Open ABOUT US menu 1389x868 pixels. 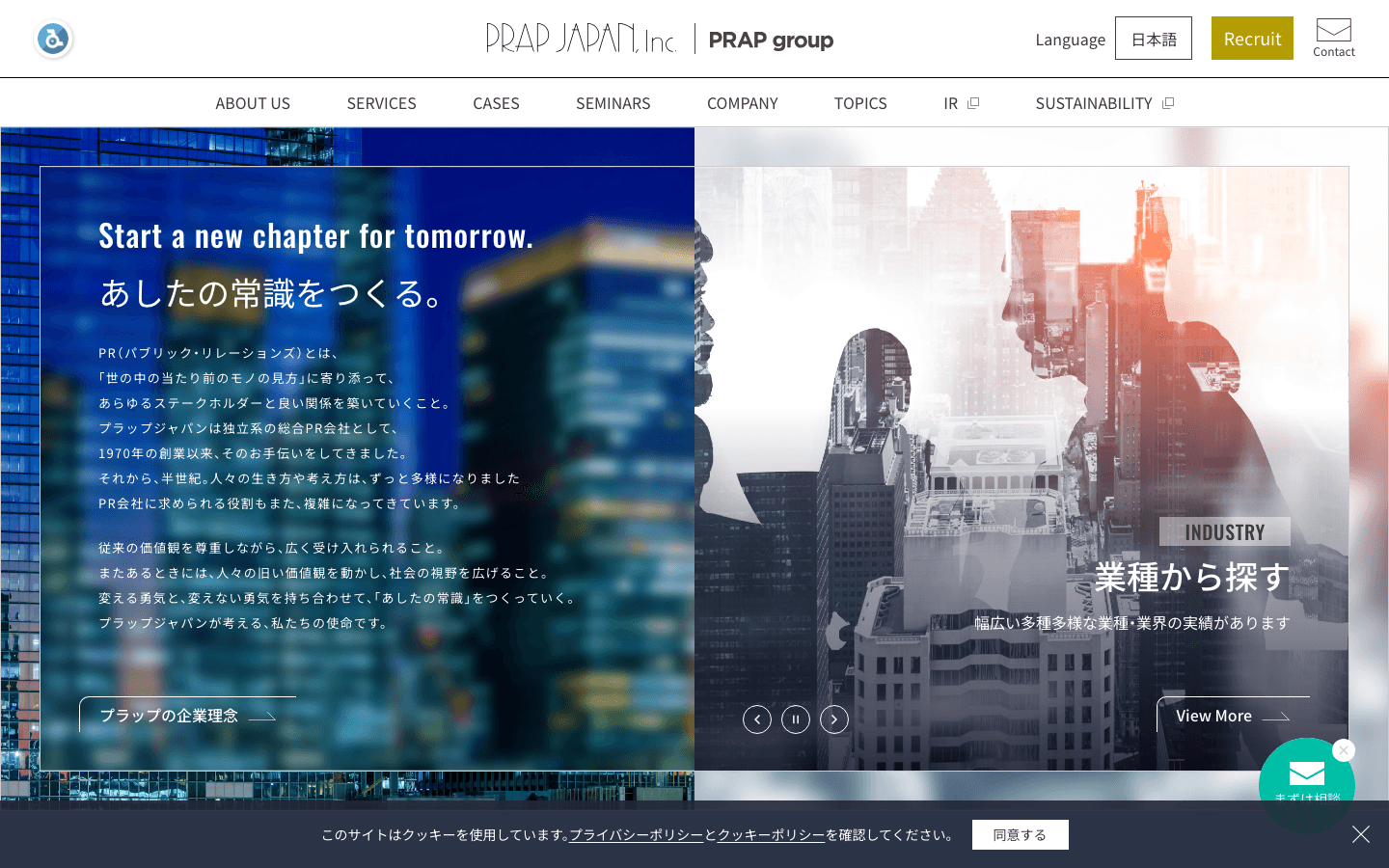click(253, 103)
